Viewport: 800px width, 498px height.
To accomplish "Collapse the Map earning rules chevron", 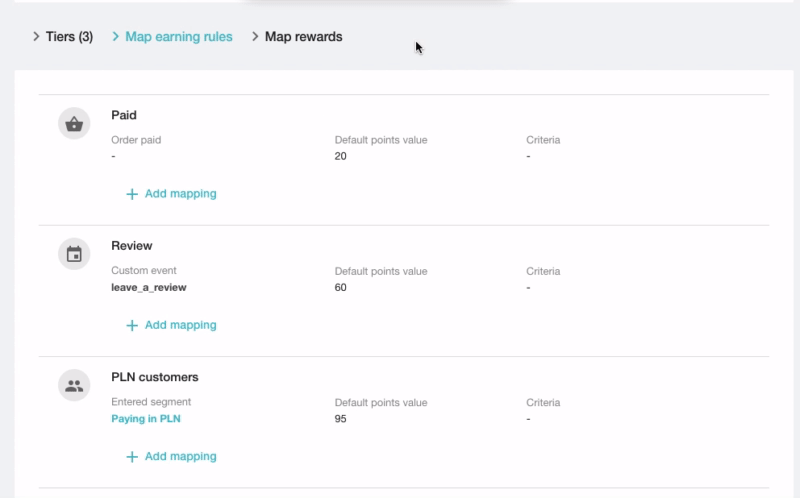I will [x=115, y=37].
